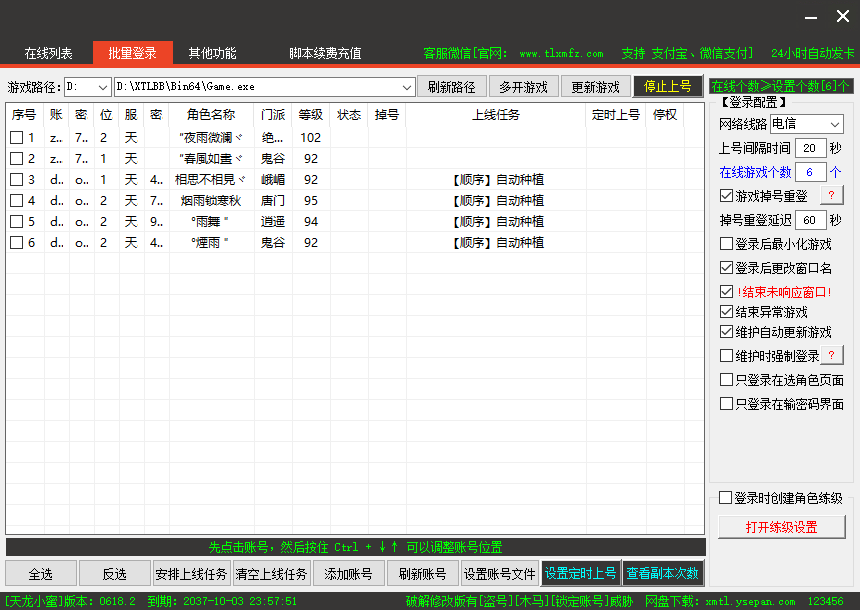This screenshot has width=860, height=610.
Task: Select character 相思不相見 cell
Action: [x=211, y=180]
